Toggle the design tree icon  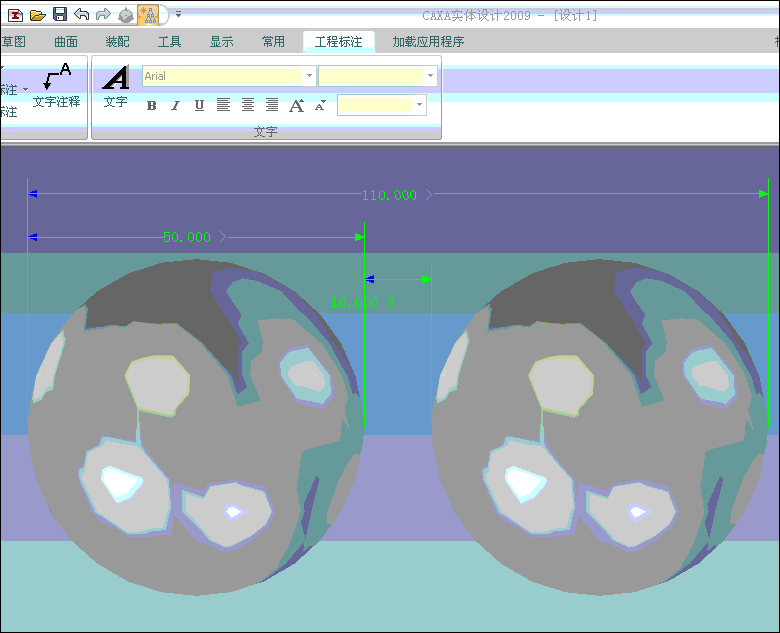[x=148, y=15]
